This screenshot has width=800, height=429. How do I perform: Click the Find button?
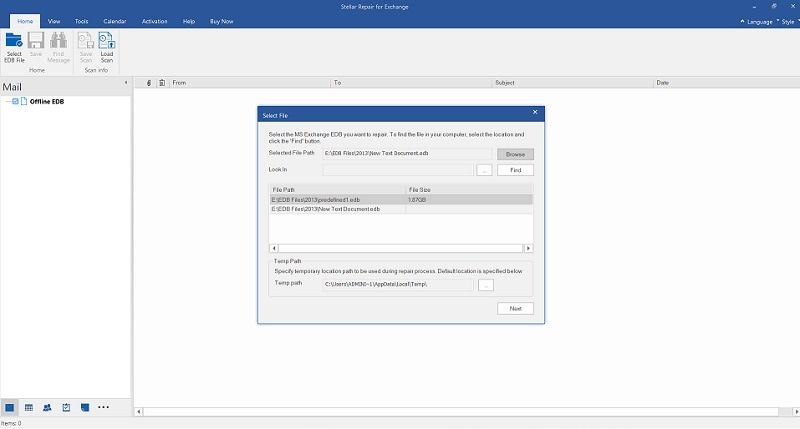(x=515, y=170)
